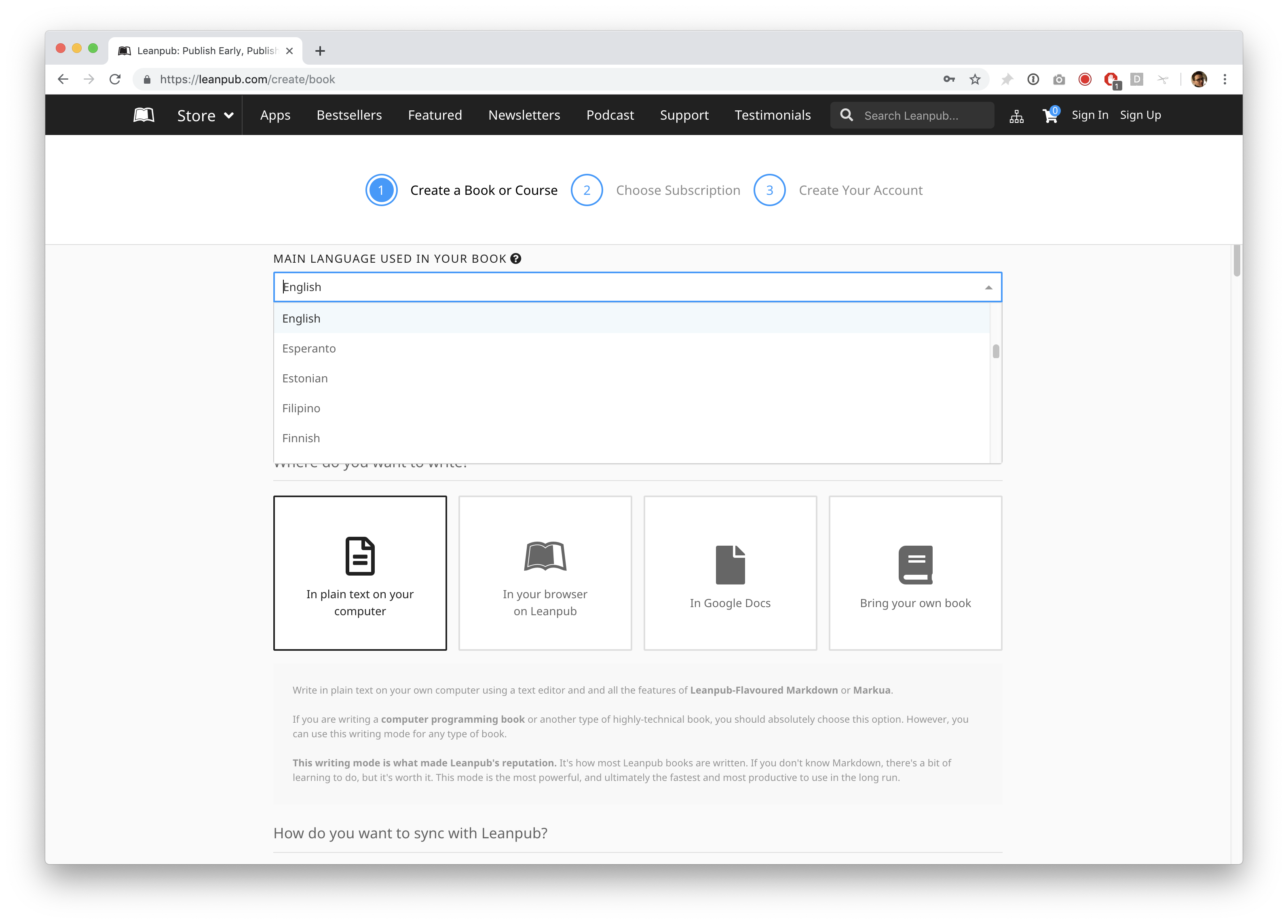Select English from language list

[631, 319]
